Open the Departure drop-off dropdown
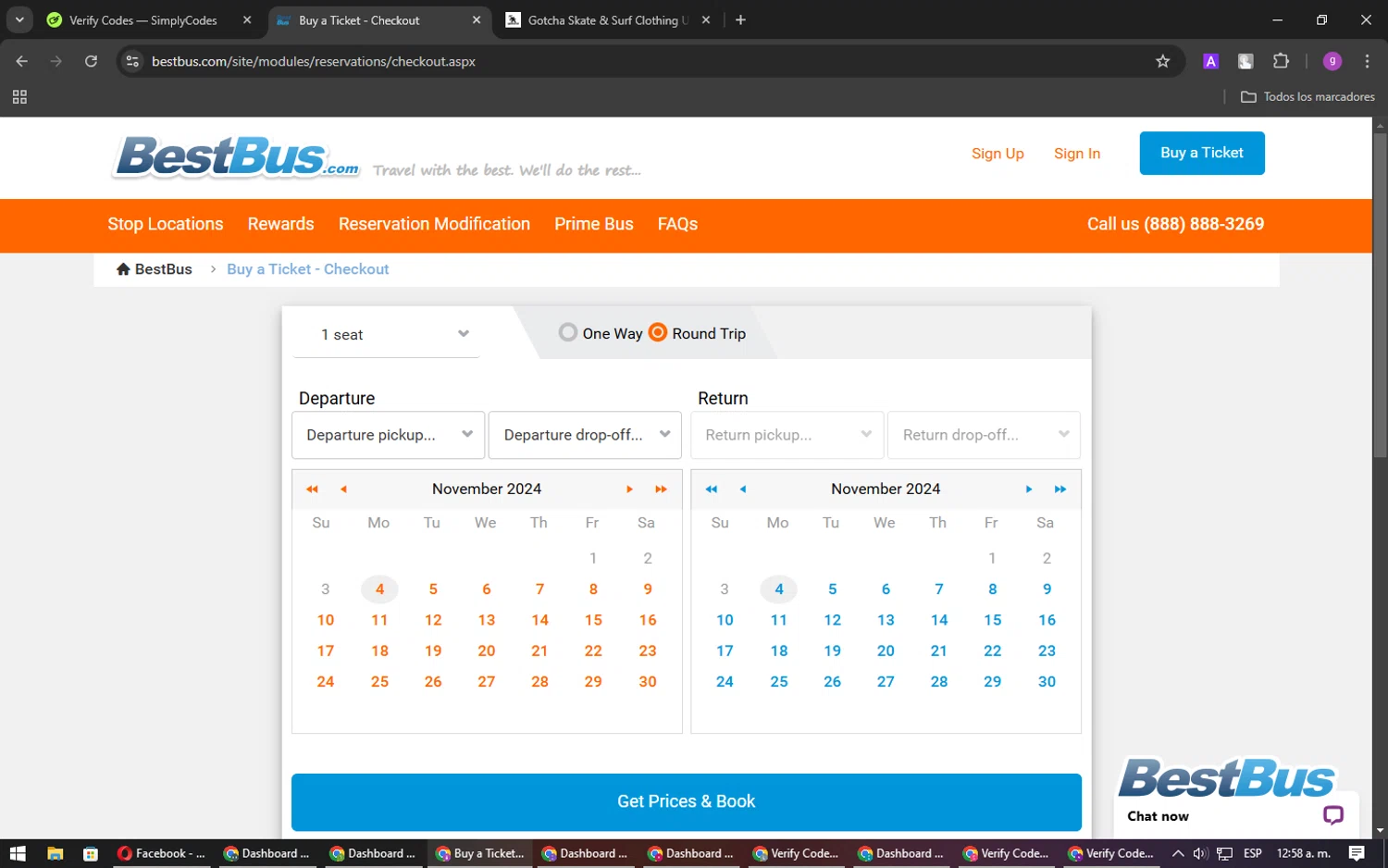This screenshot has width=1388, height=868. tap(585, 435)
